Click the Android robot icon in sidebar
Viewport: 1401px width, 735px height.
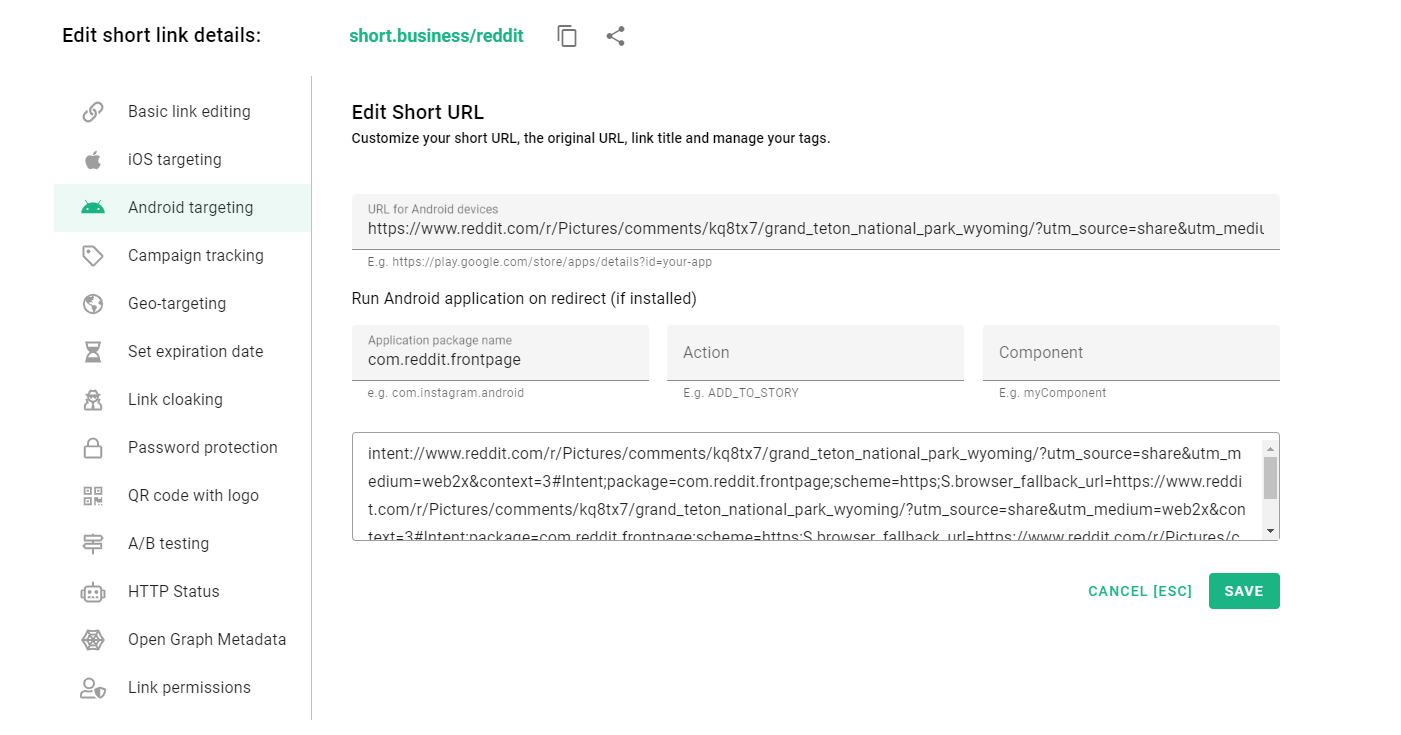(92, 207)
